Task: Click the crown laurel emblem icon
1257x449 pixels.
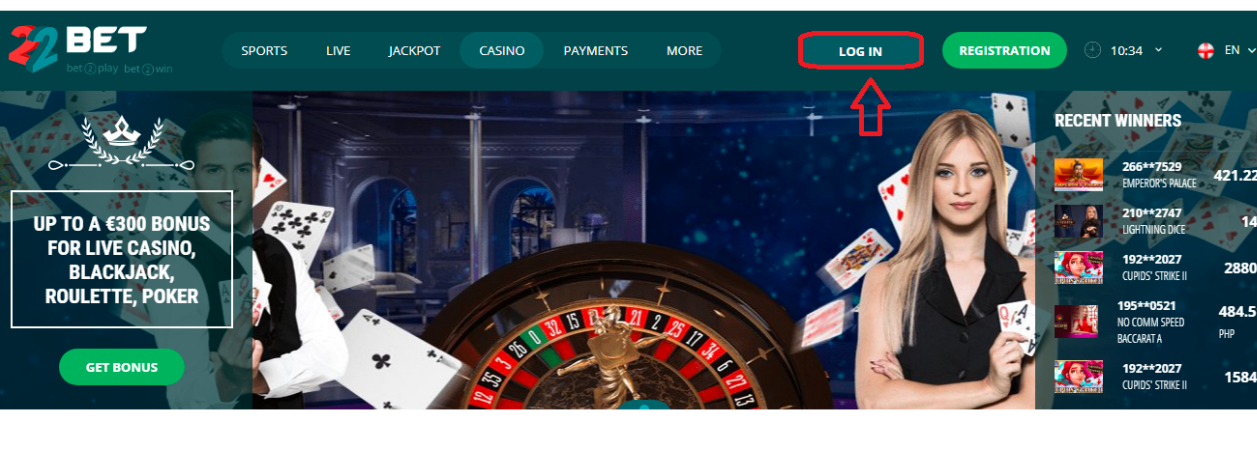Action: [122, 141]
